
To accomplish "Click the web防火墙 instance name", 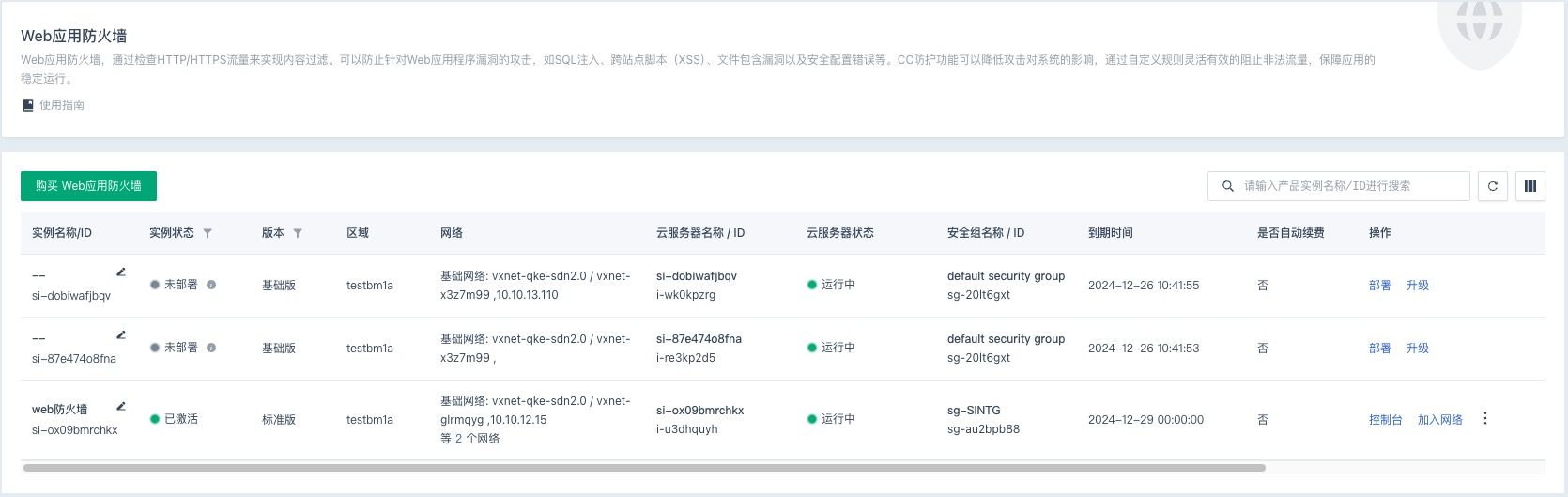I will click(60, 410).
